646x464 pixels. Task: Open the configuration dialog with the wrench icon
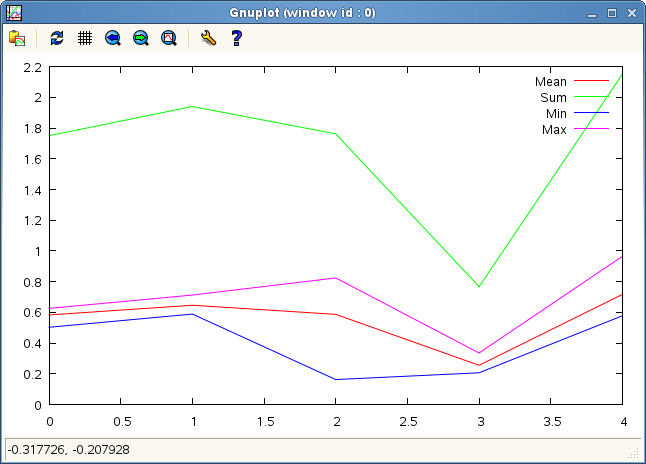(208, 38)
